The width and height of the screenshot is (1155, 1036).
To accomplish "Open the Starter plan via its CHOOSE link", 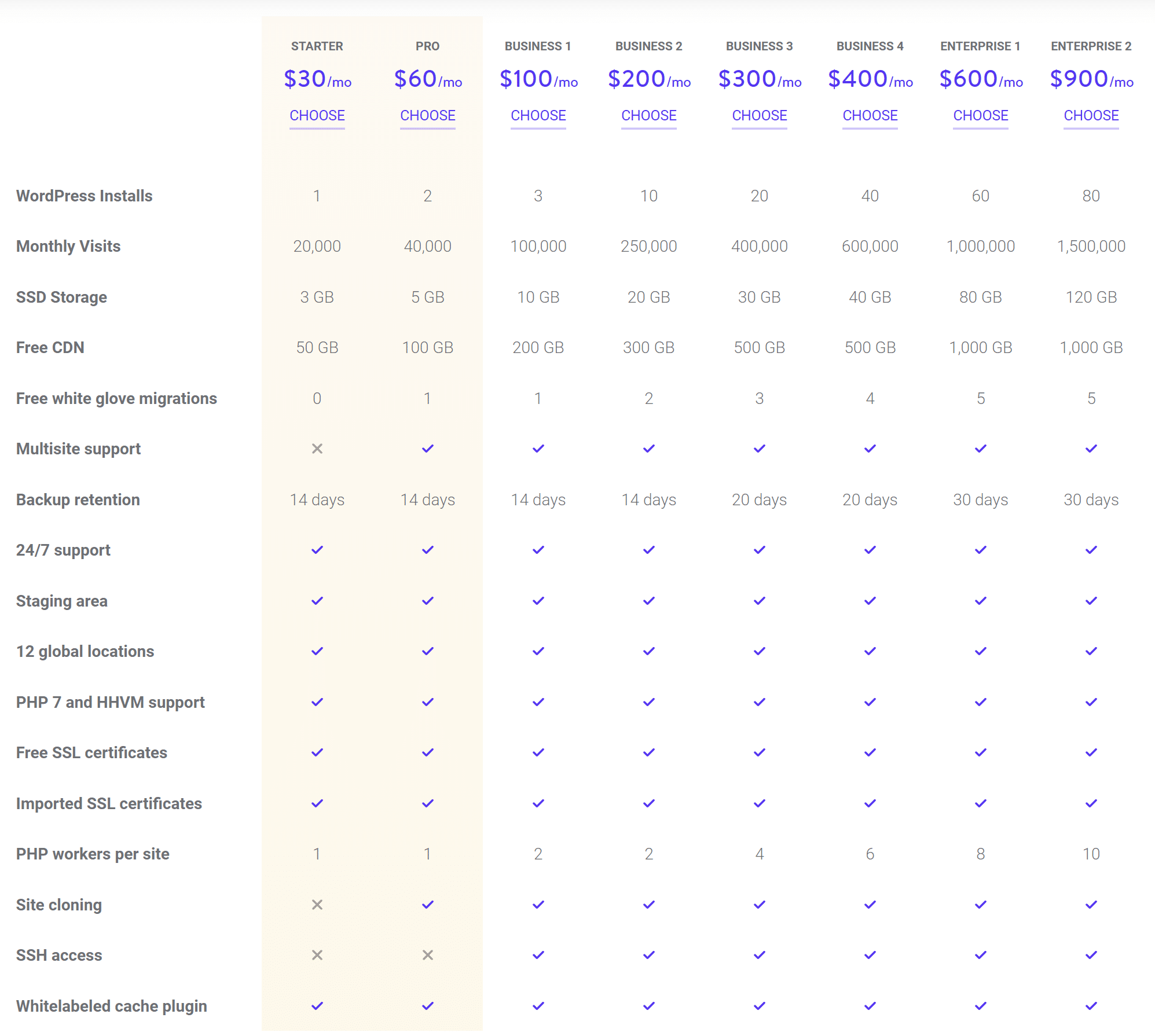I will (317, 115).
